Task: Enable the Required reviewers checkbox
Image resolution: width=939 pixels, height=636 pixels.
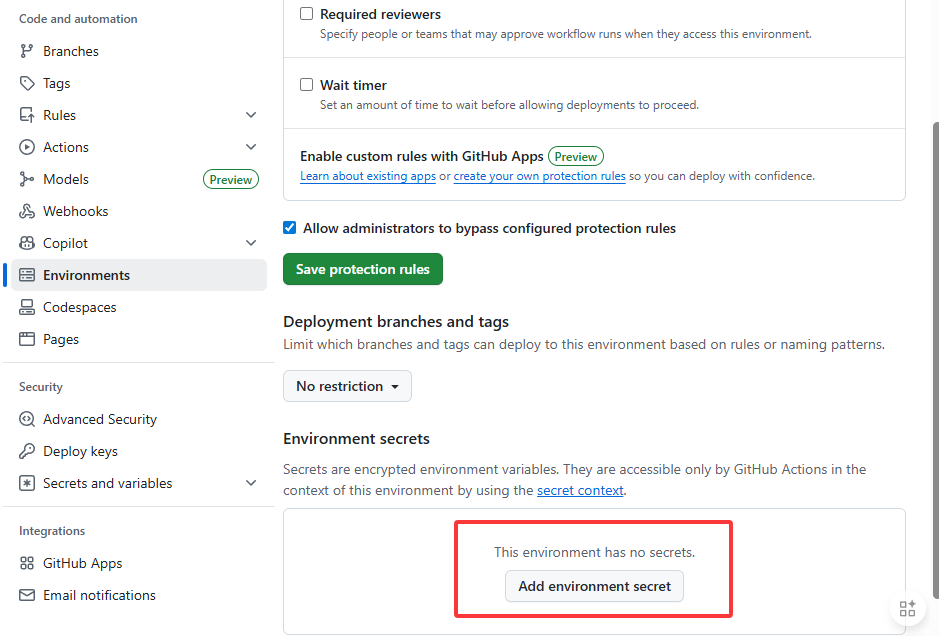Action: tap(306, 13)
